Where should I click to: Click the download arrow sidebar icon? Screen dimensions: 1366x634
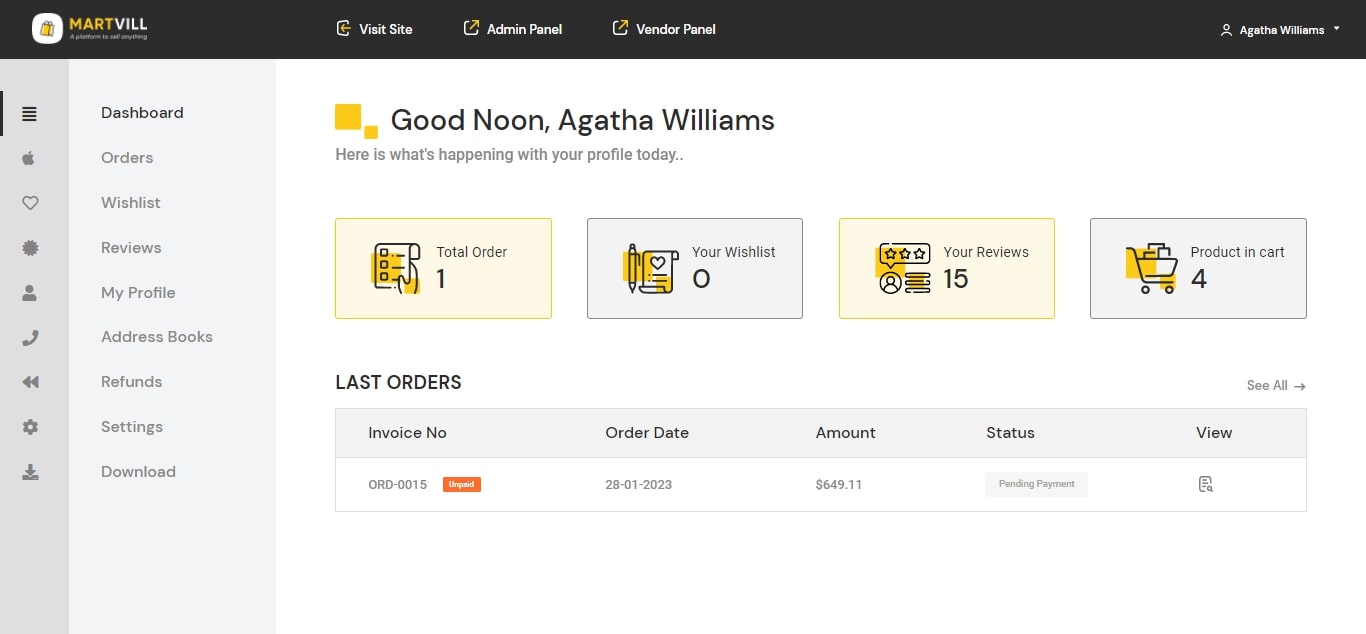[x=30, y=472]
